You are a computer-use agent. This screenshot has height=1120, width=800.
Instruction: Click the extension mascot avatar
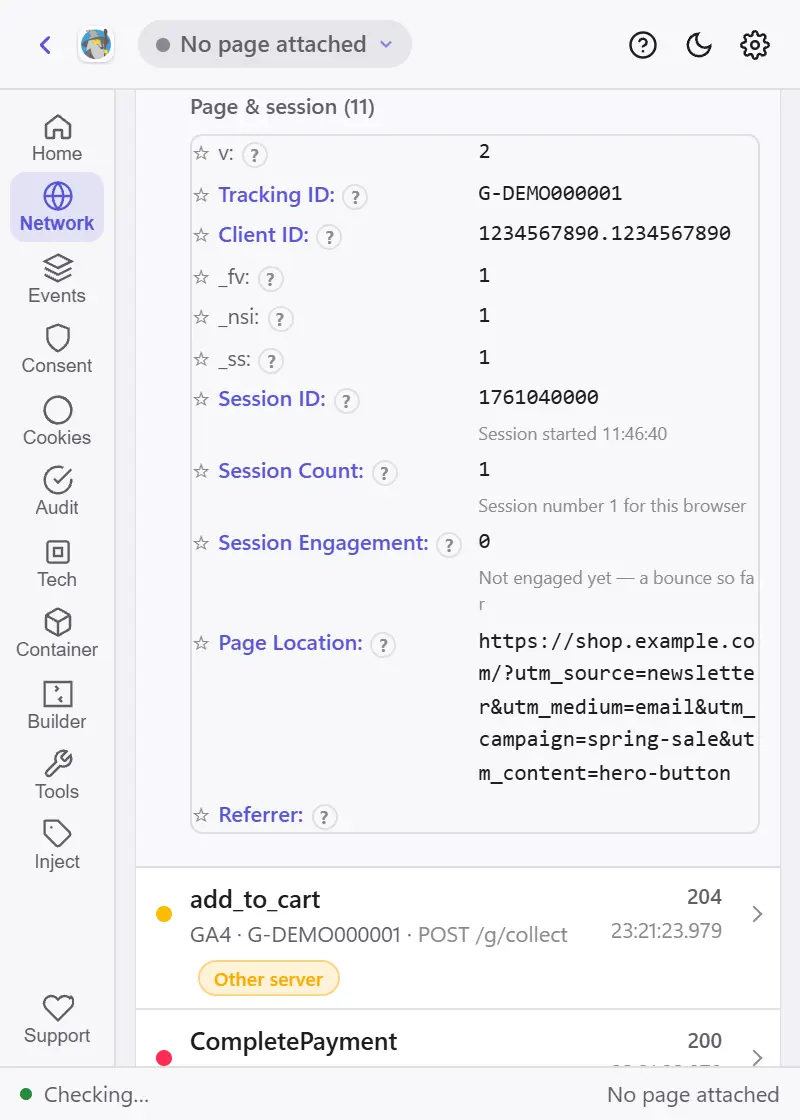click(96, 45)
